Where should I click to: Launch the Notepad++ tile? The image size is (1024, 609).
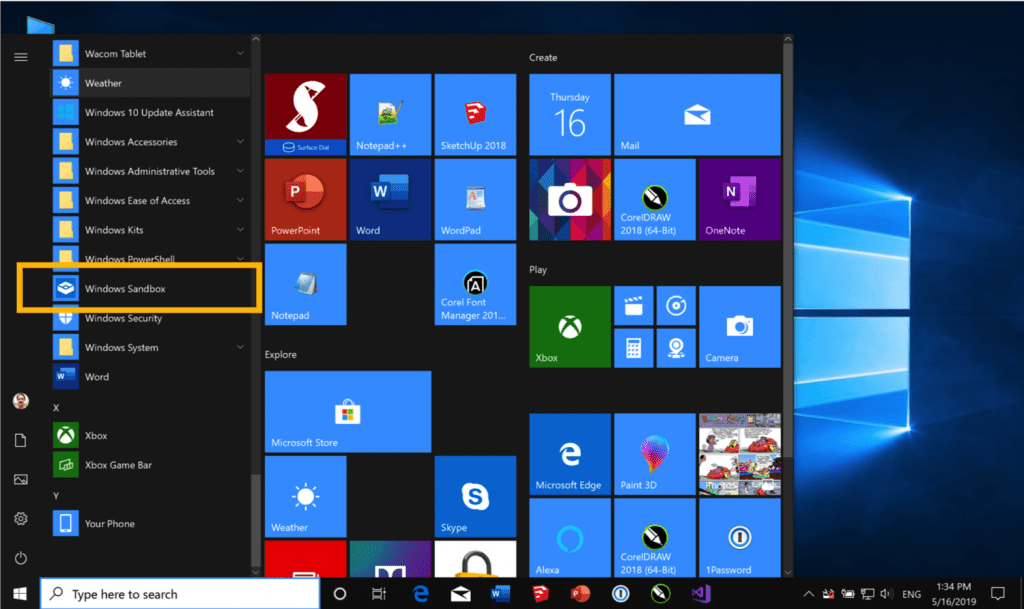click(x=391, y=114)
